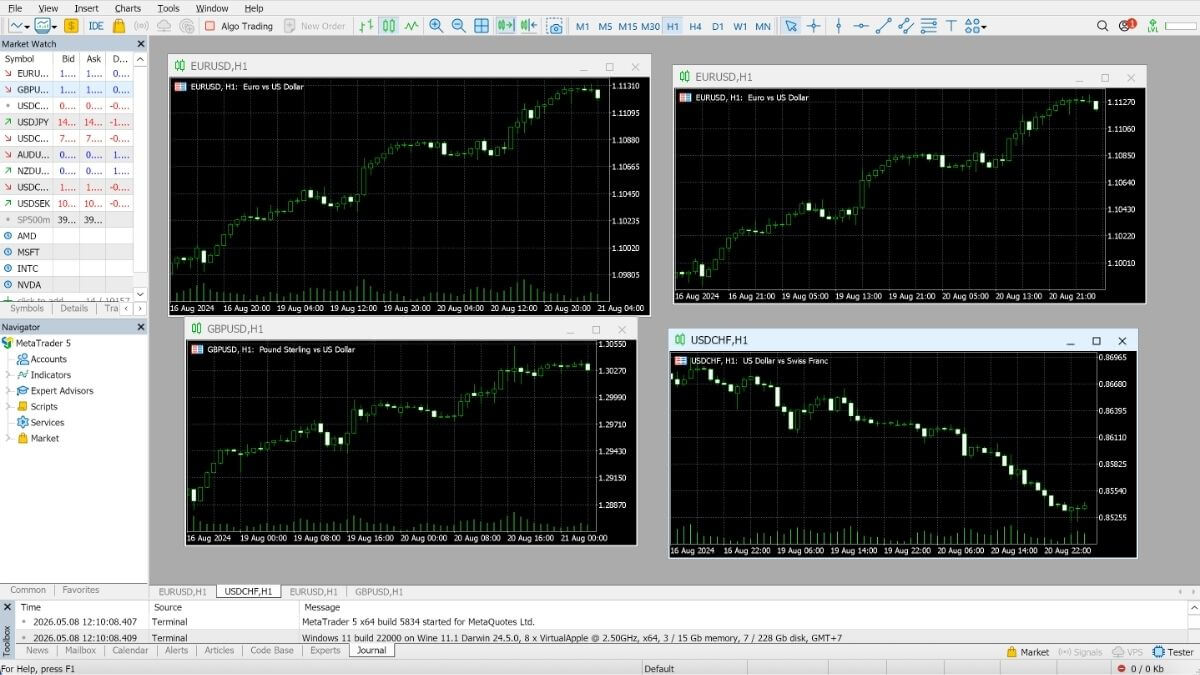
Task: Zoom in the chart with magnifier plus
Action: point(436,26)
